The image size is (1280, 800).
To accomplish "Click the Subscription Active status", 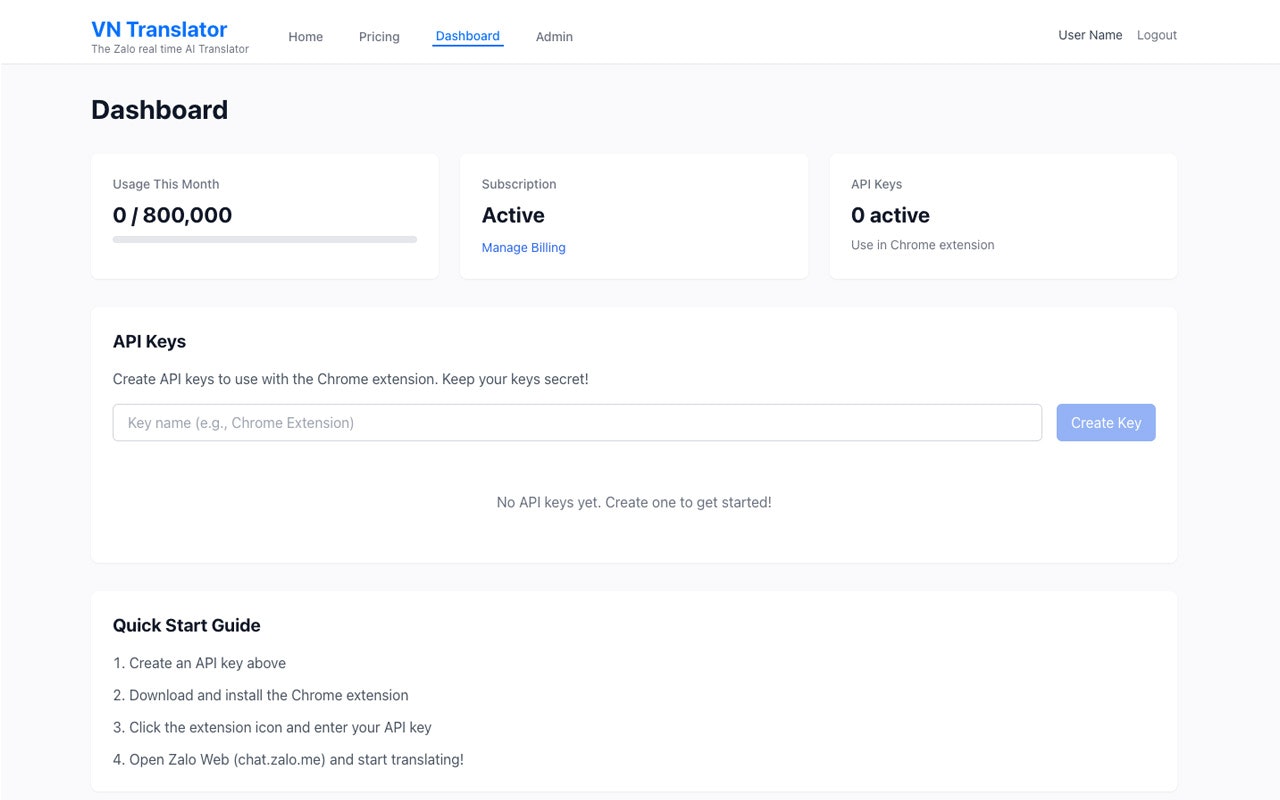I will tap(513, 215).
